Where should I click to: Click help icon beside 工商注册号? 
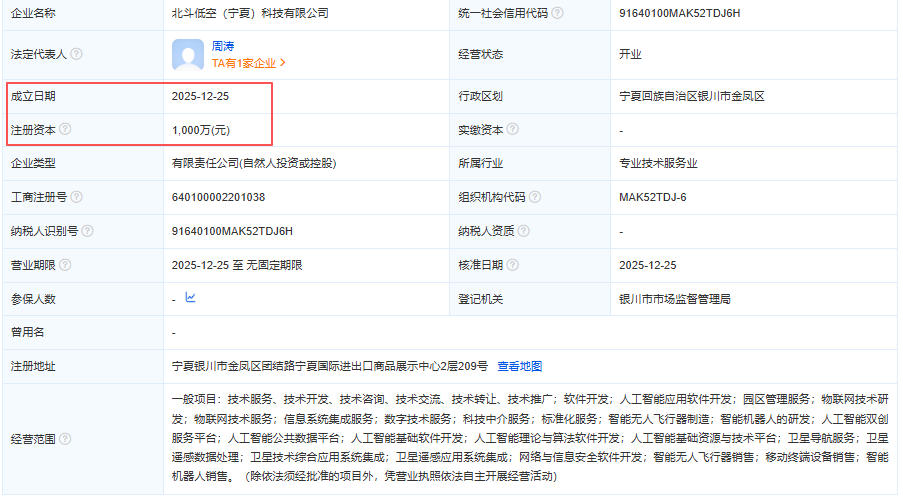tap(76, 197)
